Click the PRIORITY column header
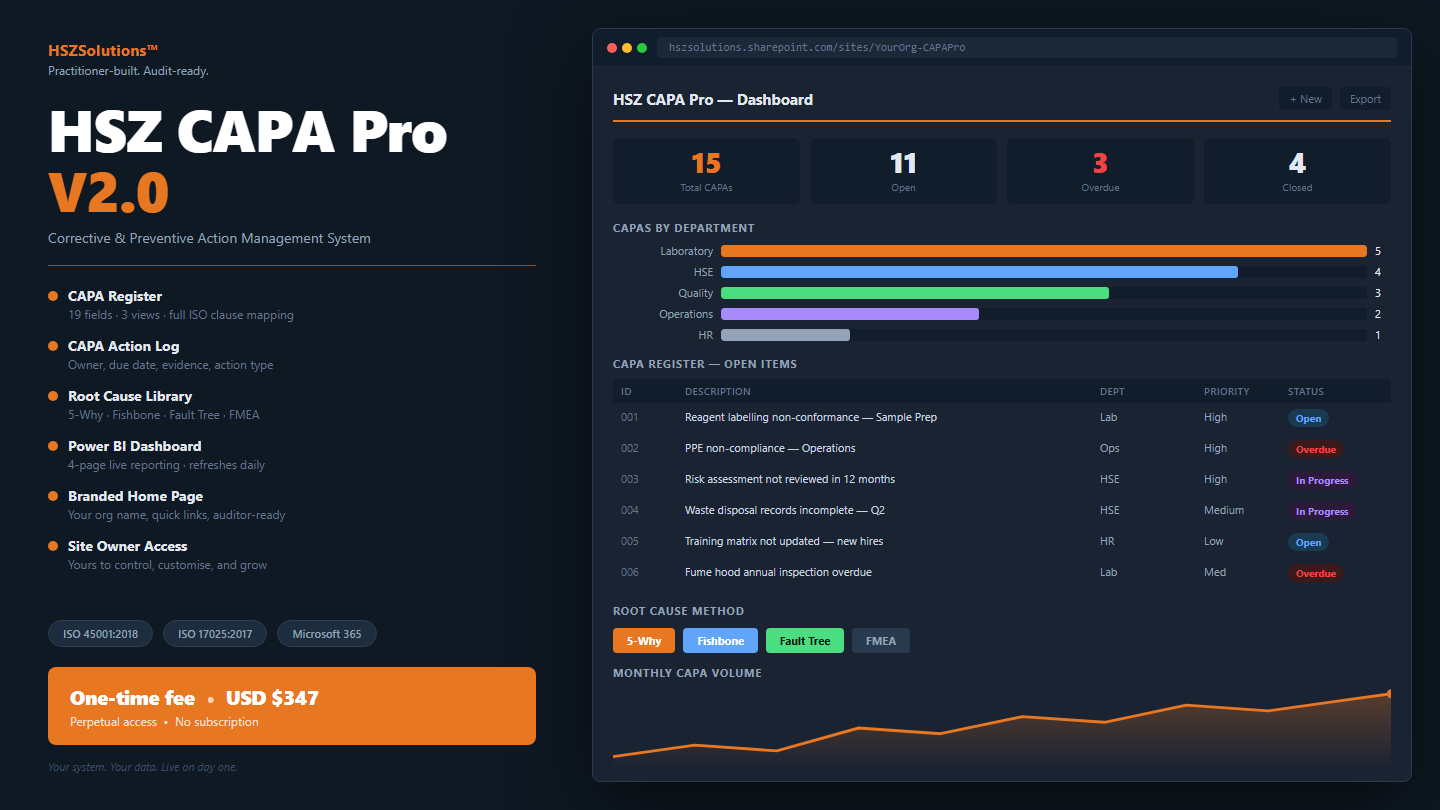This screenshot has height=810, width=1440. click(x=1227, y=391)
